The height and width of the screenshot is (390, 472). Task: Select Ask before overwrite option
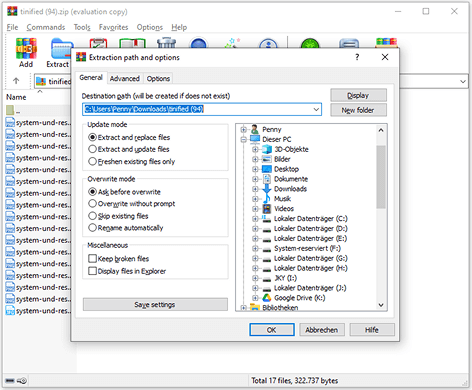[x=125, y=192]
